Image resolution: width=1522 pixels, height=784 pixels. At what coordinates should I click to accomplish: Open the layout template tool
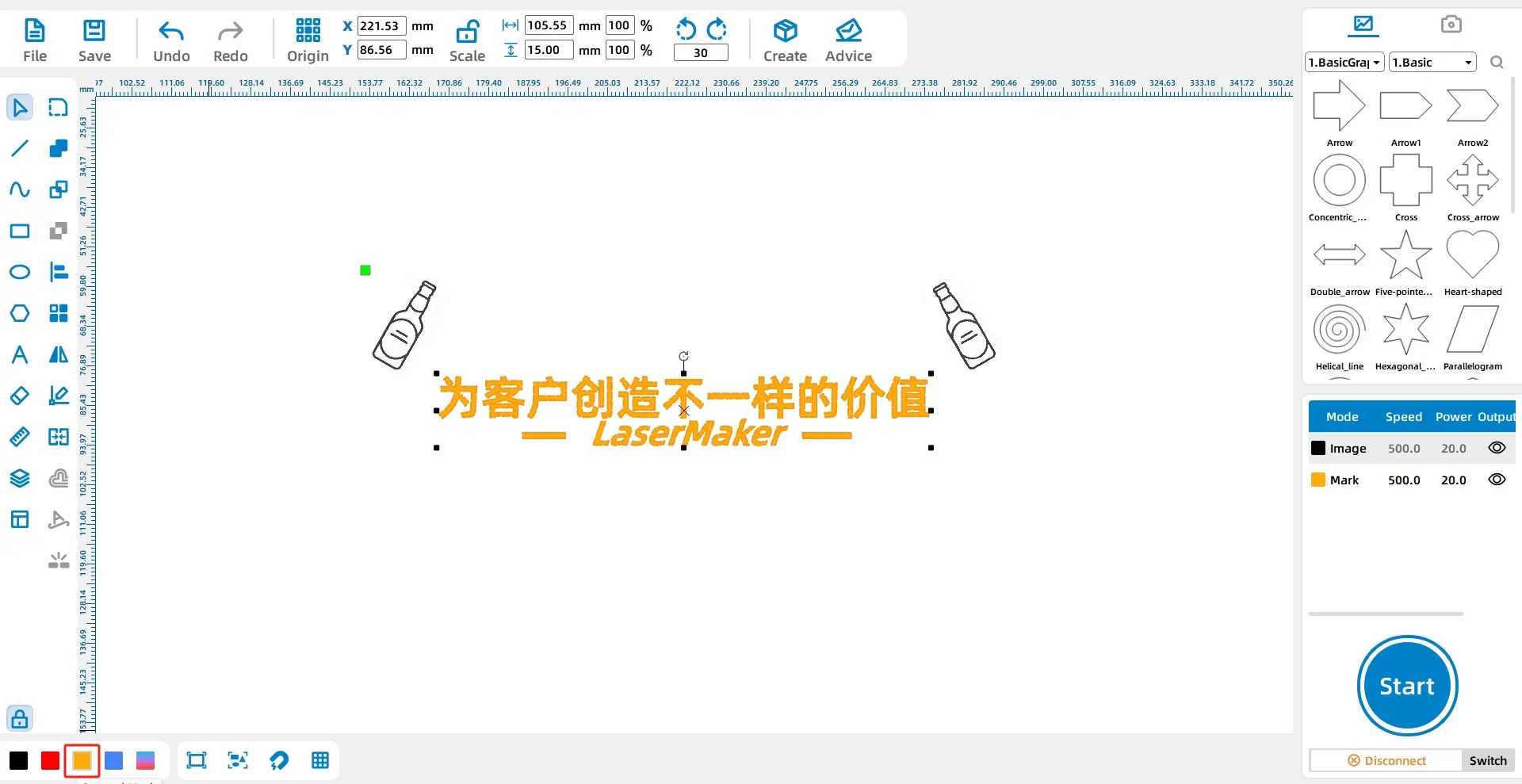[x=20, y=519]
